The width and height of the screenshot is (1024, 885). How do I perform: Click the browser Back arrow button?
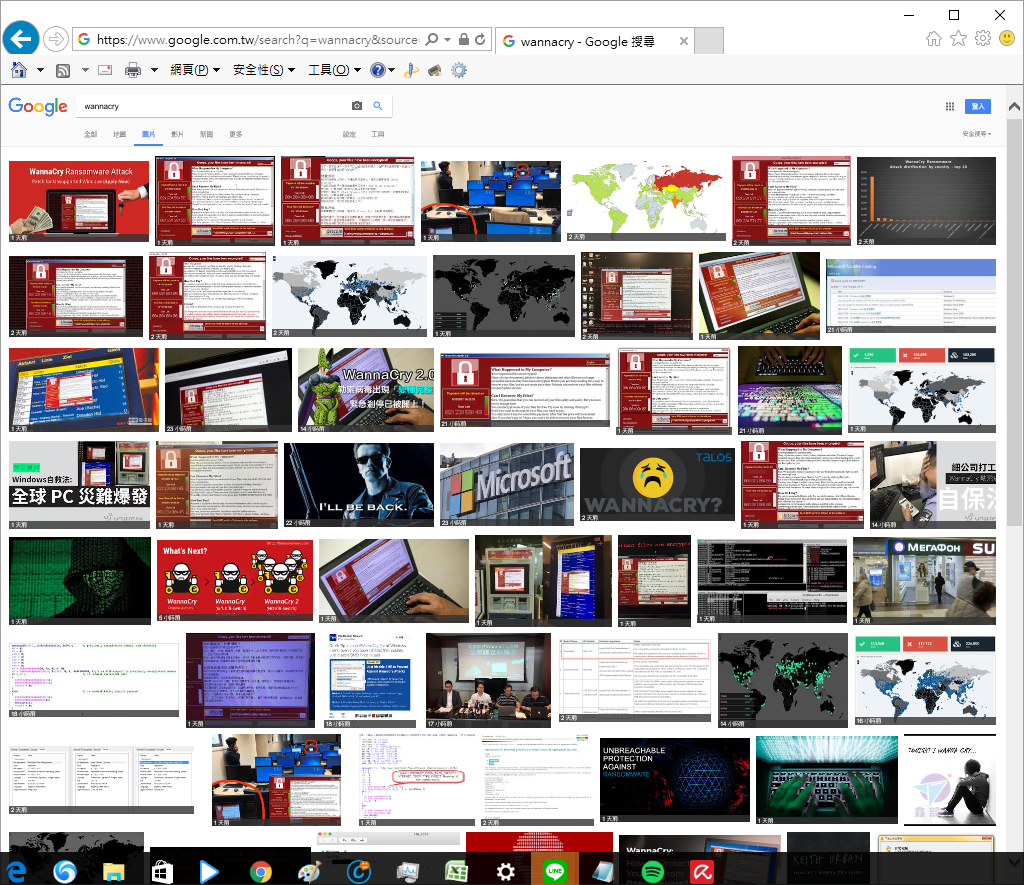tap(21, 39)
